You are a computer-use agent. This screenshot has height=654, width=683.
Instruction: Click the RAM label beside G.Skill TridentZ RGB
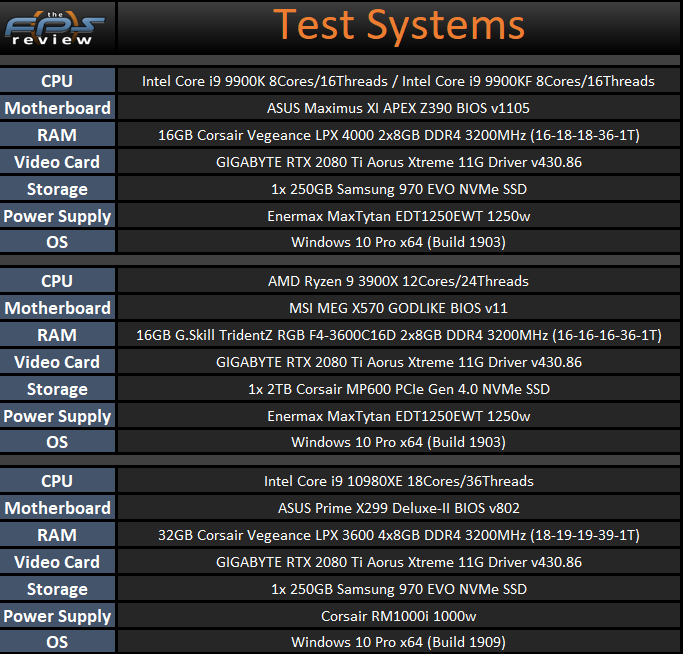(x=57, y=335)
